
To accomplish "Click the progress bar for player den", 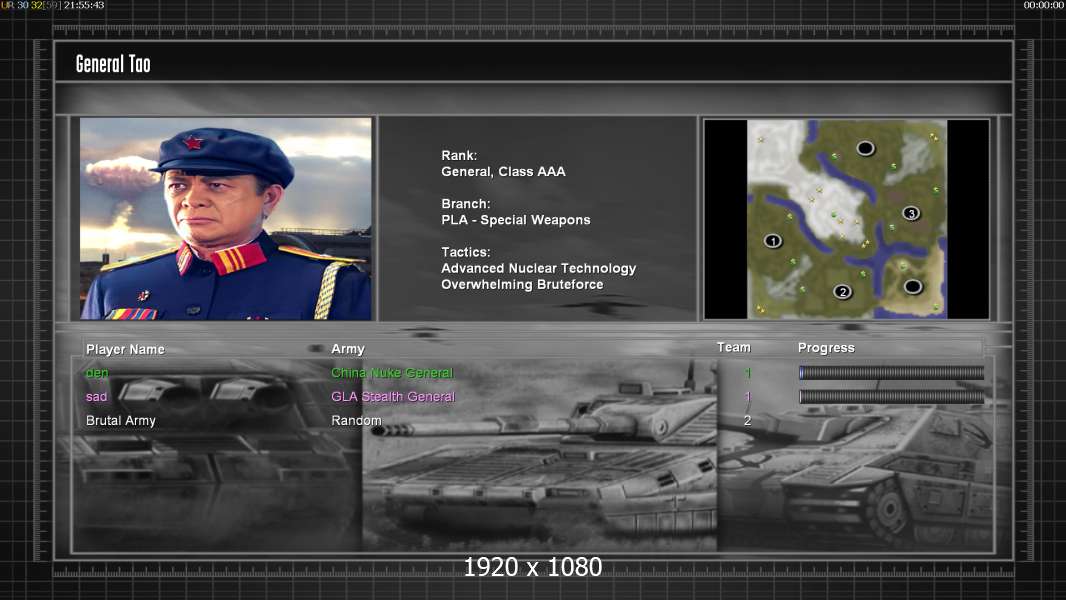I will [x=891, y=373].
